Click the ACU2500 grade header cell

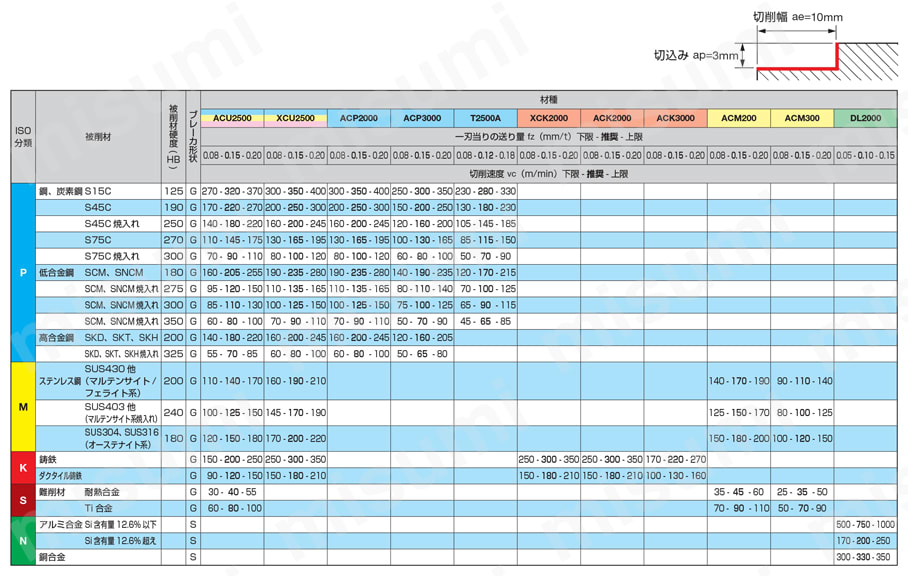pyautogui.click(x=232, y=118)
